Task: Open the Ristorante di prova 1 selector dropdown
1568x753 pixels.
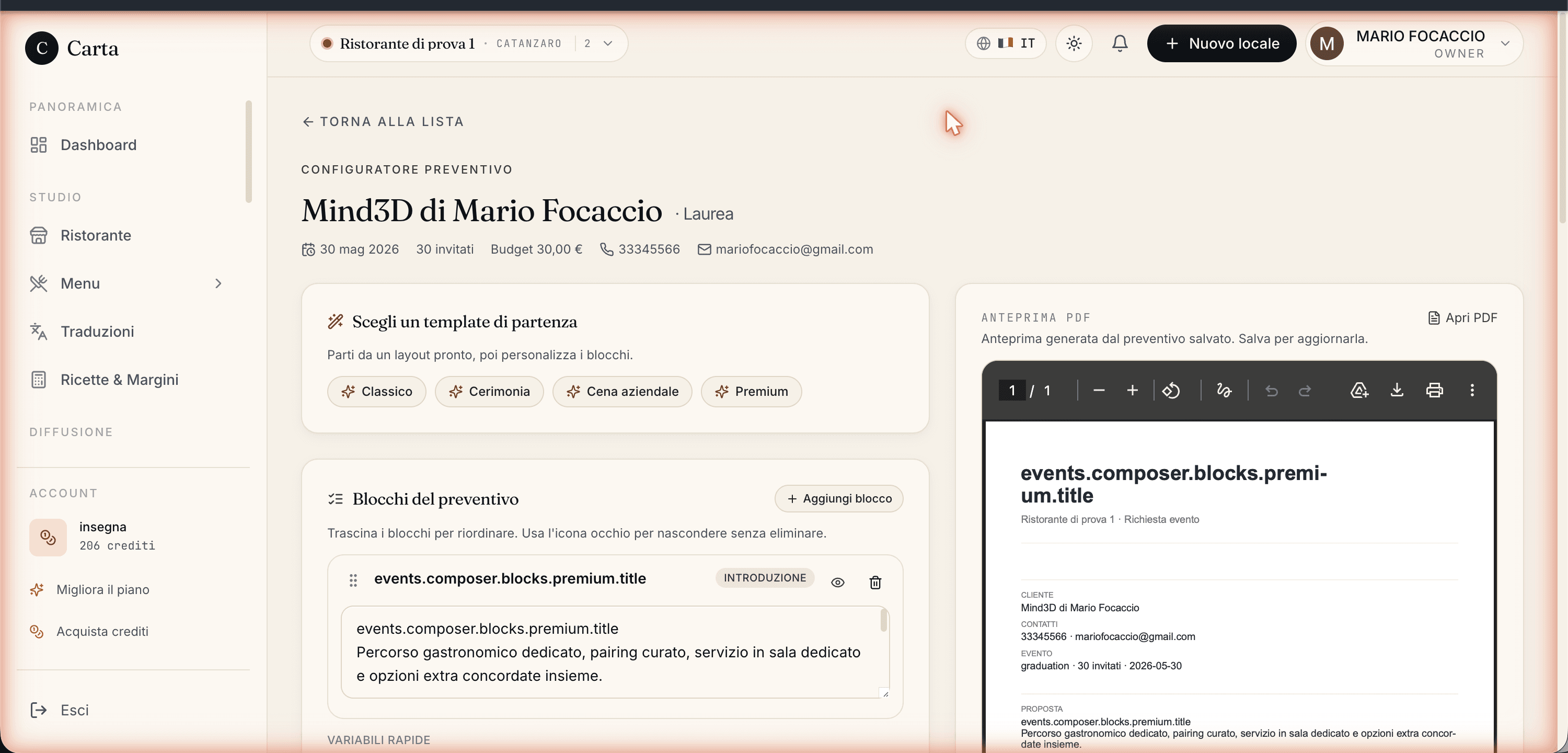Action: [x=469, y=43]
